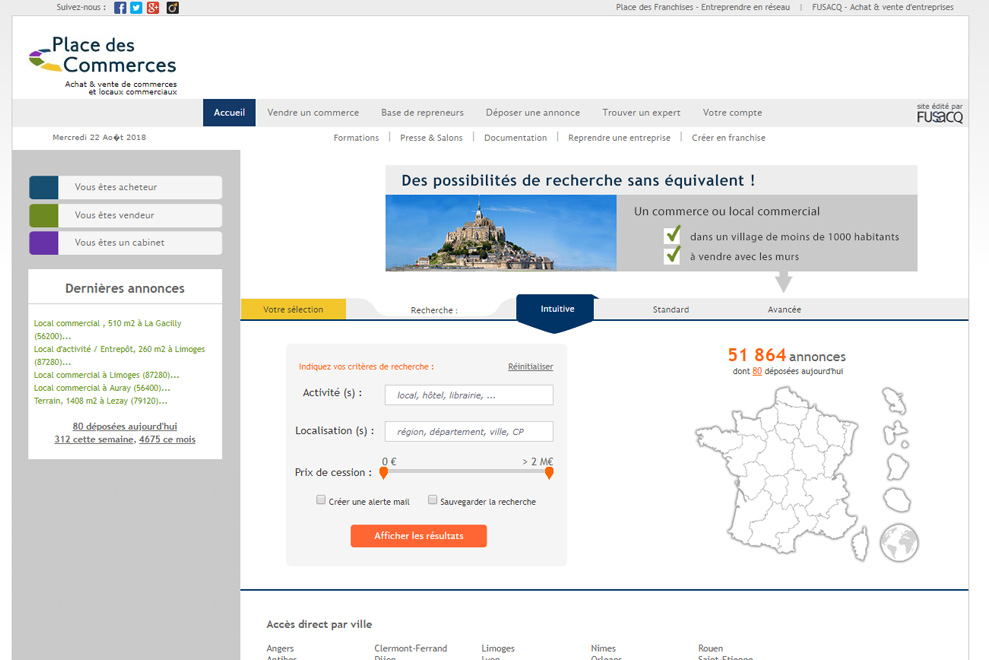Open 'Vendre un commerce' menu

(x=313, y=112)
